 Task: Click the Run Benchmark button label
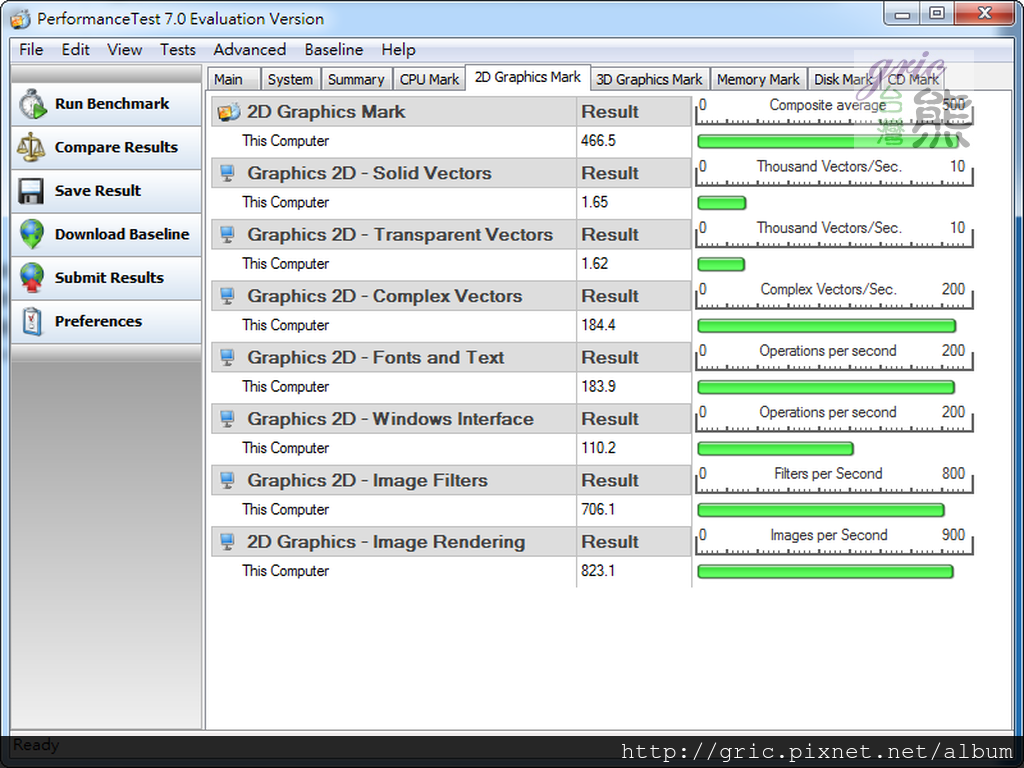coord(112,104)
